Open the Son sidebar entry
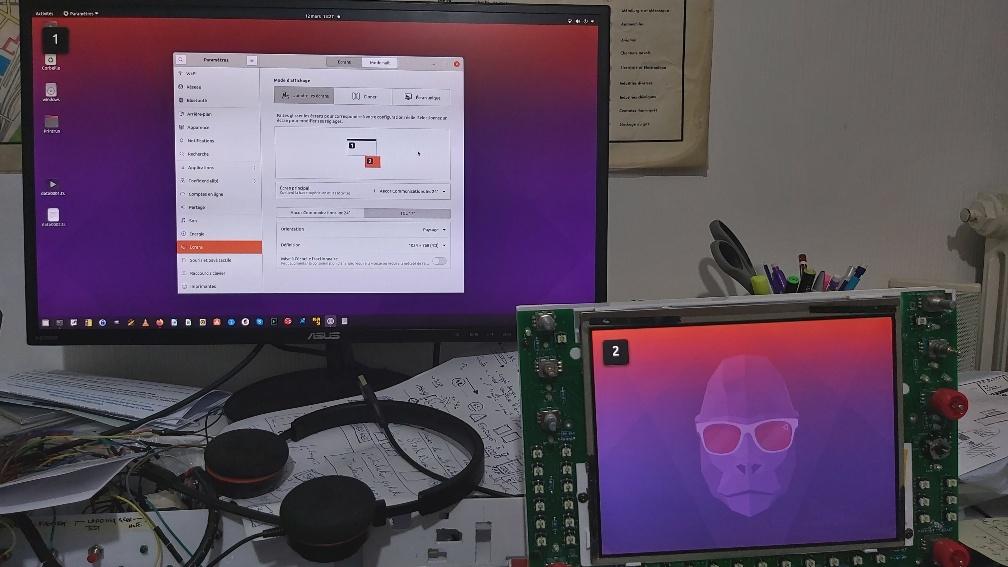This screenshot has width=1008, height=567. pyautogui.click(x=219, y=220)
